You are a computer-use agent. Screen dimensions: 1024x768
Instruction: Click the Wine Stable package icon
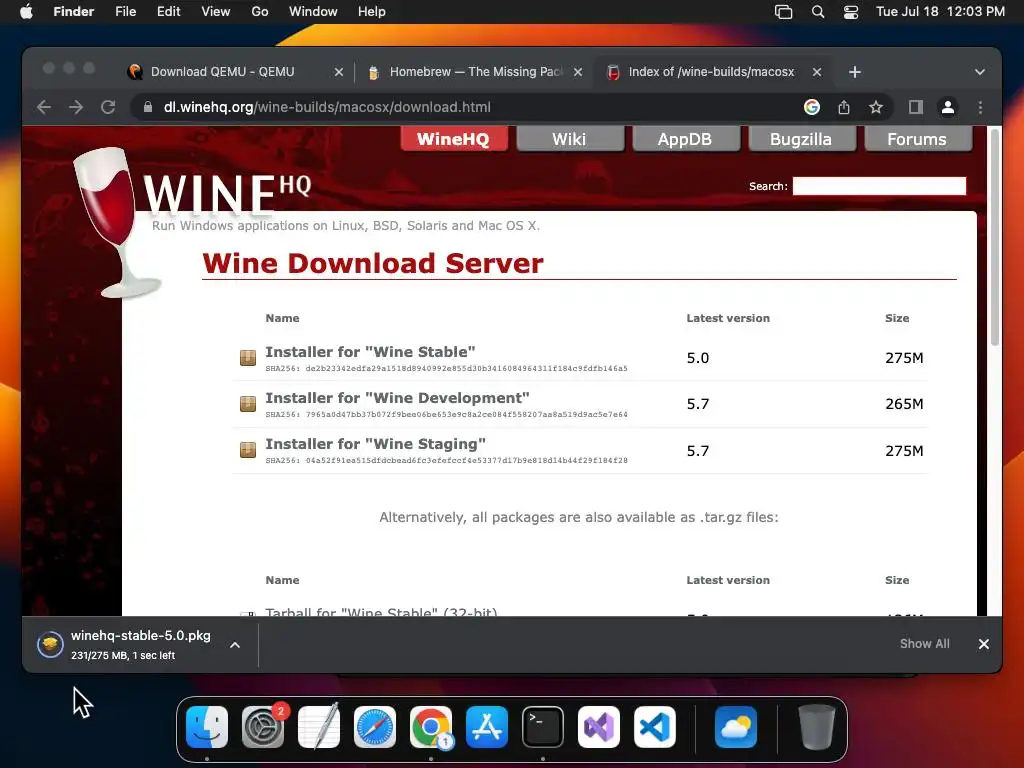248,358
